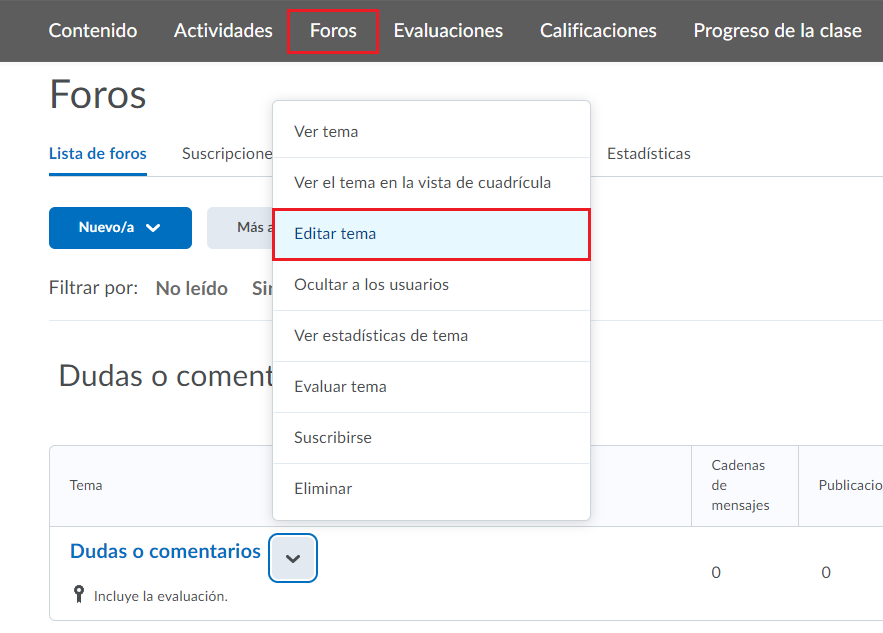The width and height of the screenshot is (883, 633).
Task: Click Editar tema menu option
Action: (x=335, y=234)
